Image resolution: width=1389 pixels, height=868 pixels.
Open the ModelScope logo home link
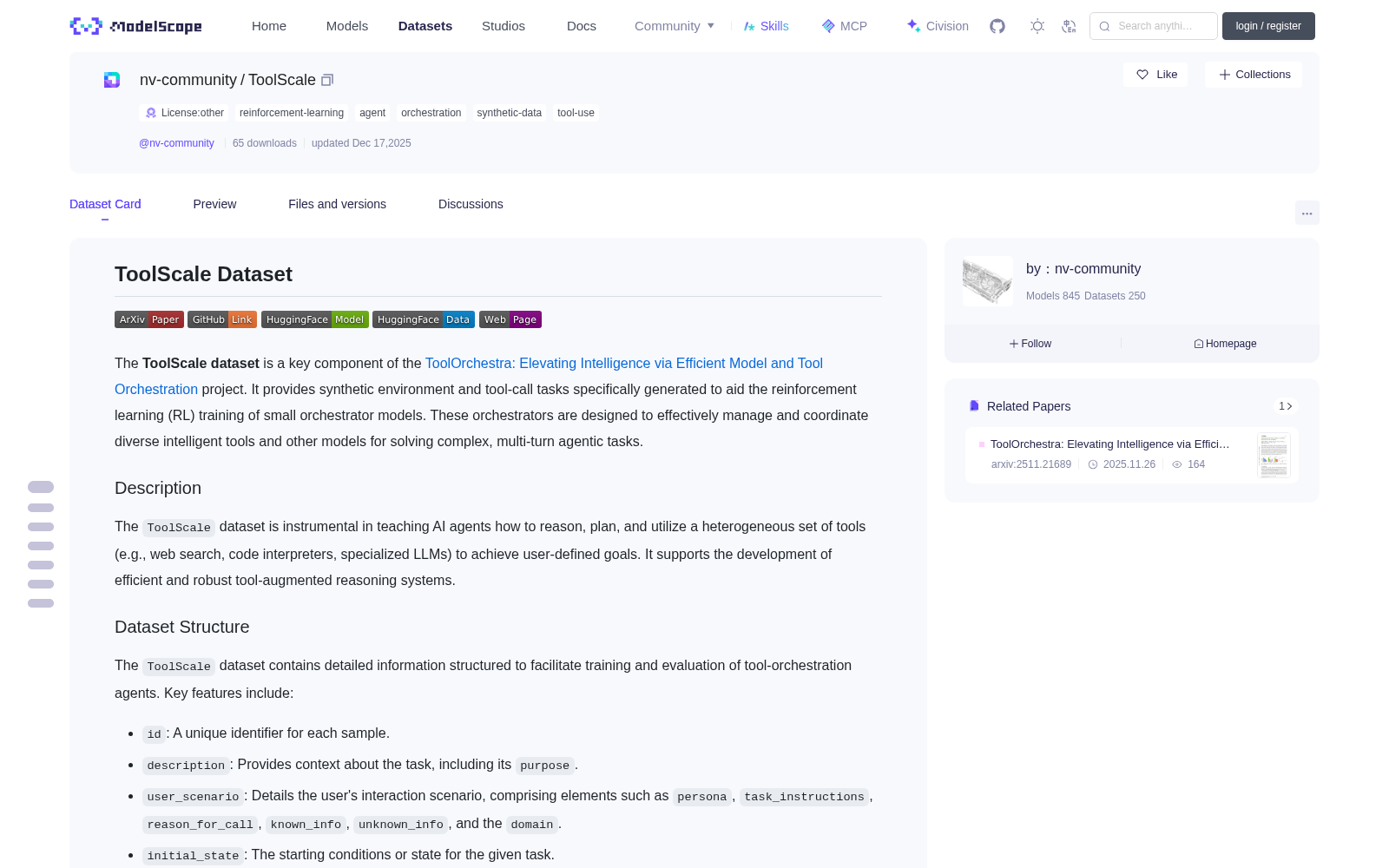135,26
